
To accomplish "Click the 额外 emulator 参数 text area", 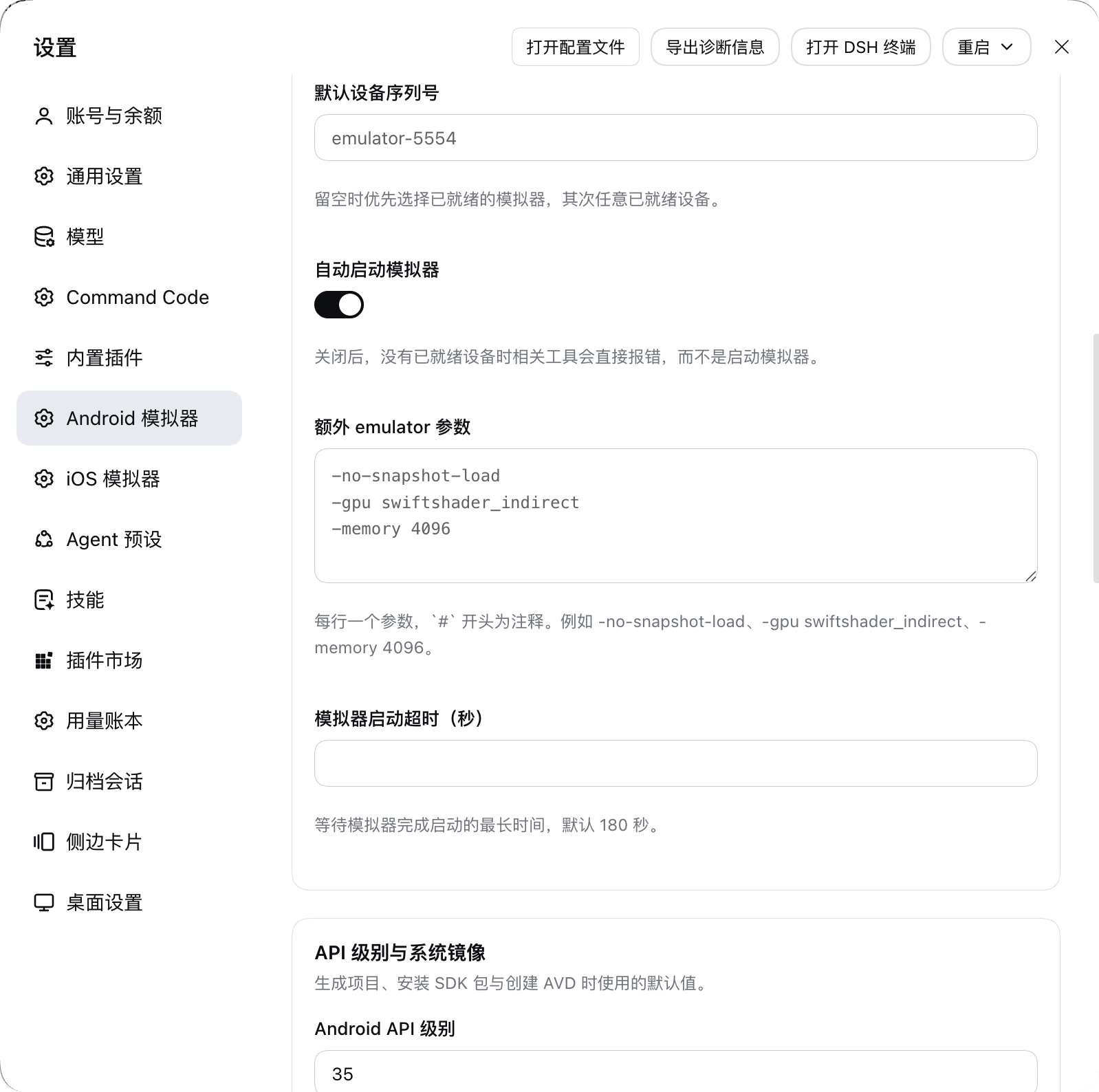I will pos(676,516).
